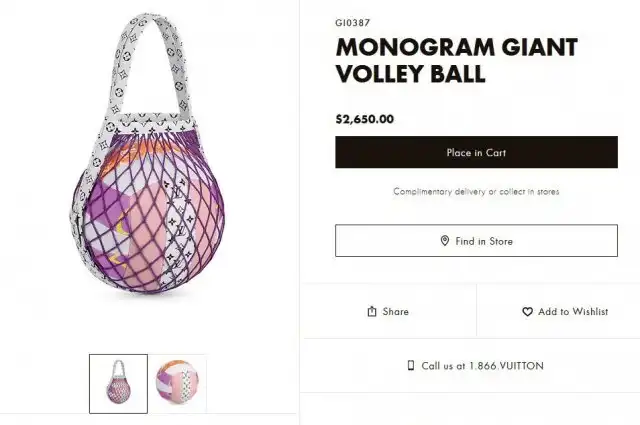Click the location pin icon in Find in Store
640x425 pixels.
[445, 241]
